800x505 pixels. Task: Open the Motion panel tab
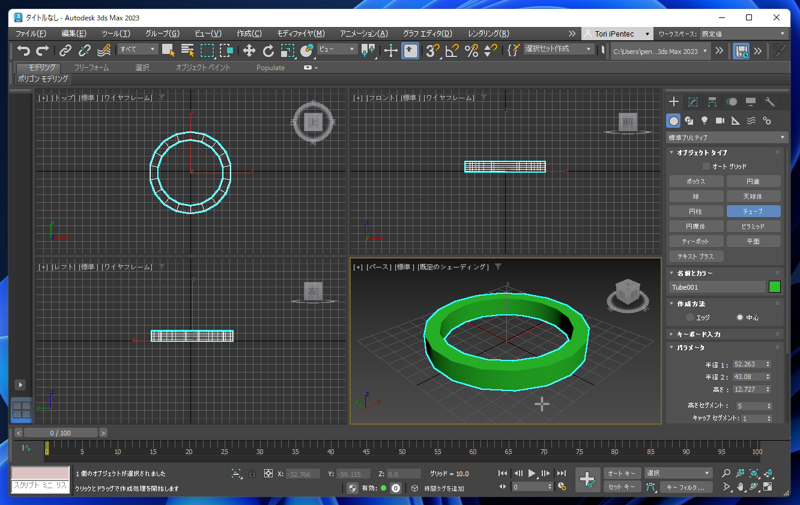(732, 102)
